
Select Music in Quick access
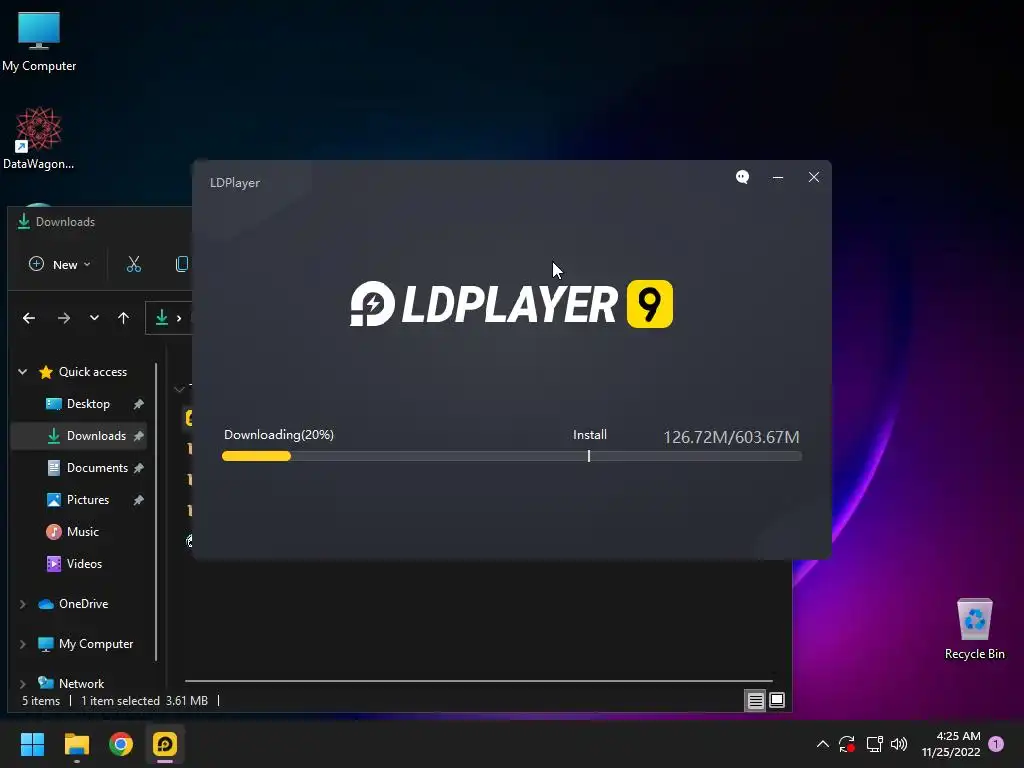pyautogui.click(x=83, y=532)
